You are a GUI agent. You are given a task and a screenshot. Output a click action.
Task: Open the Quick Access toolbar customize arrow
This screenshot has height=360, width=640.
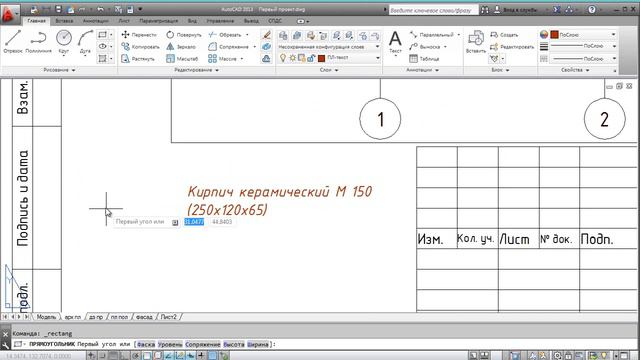140,9
